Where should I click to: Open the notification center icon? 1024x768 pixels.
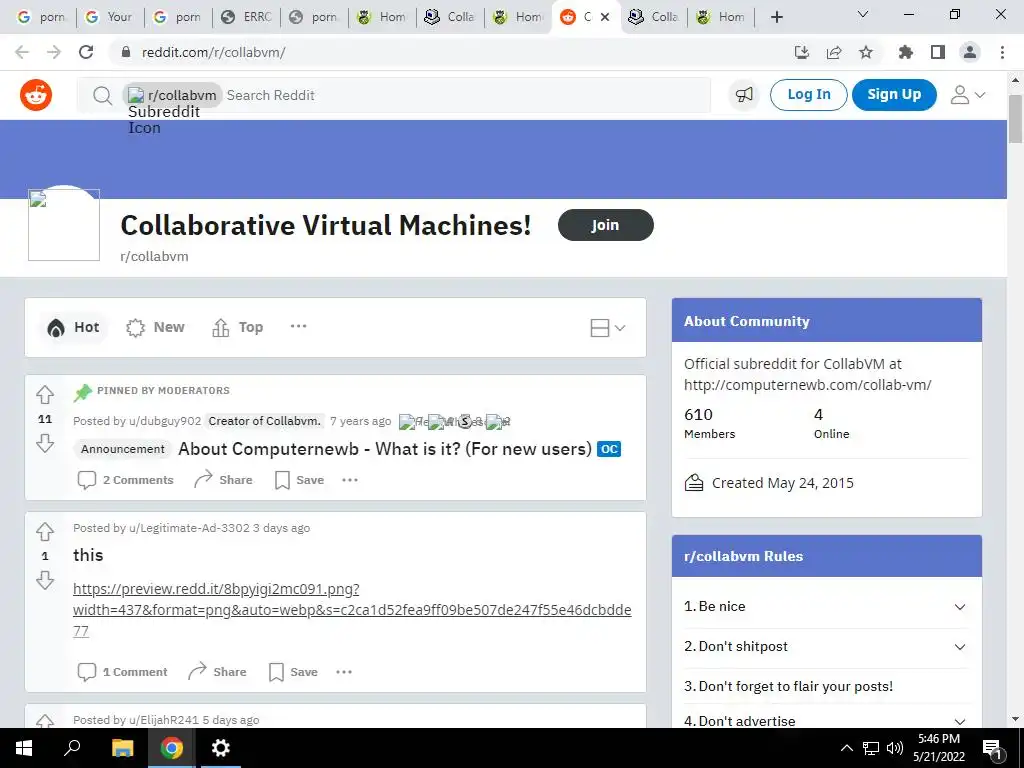[x=993, y=749]
